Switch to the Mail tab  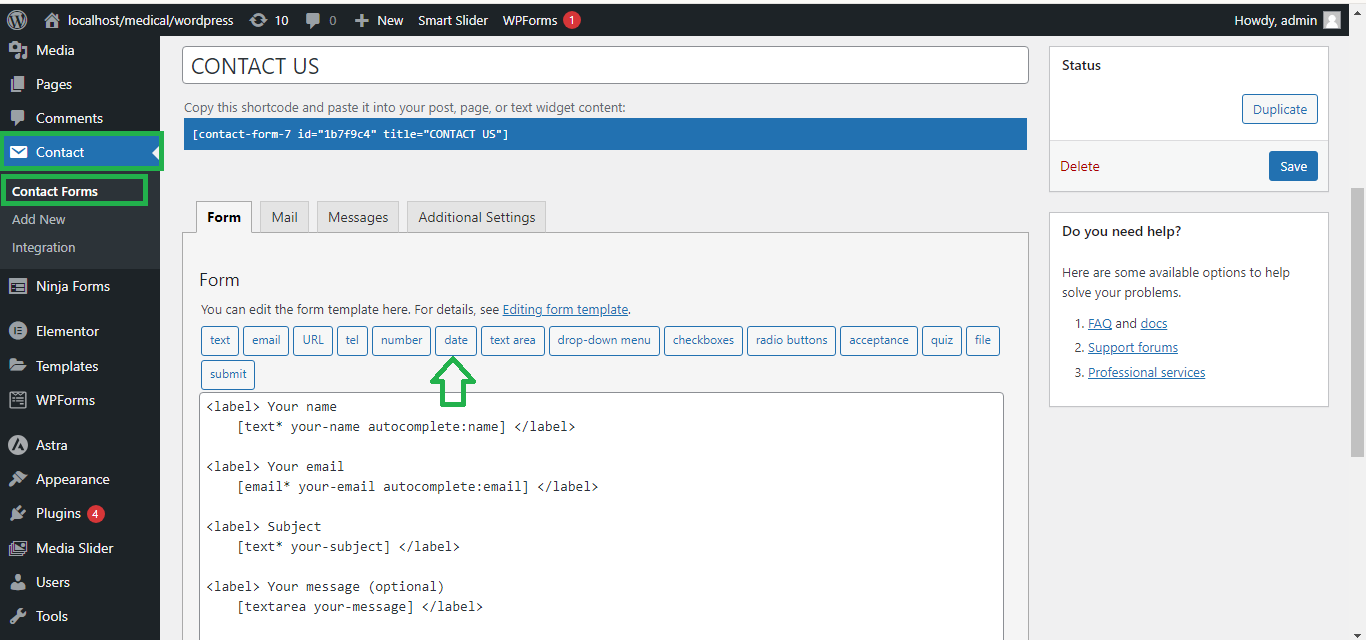(284, 217)
